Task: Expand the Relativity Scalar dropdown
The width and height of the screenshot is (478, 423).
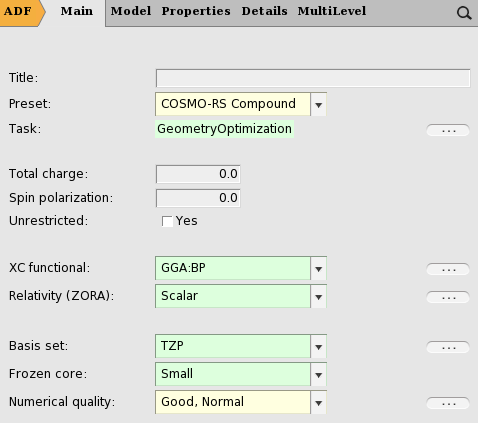Action: (x=241, y=296)
